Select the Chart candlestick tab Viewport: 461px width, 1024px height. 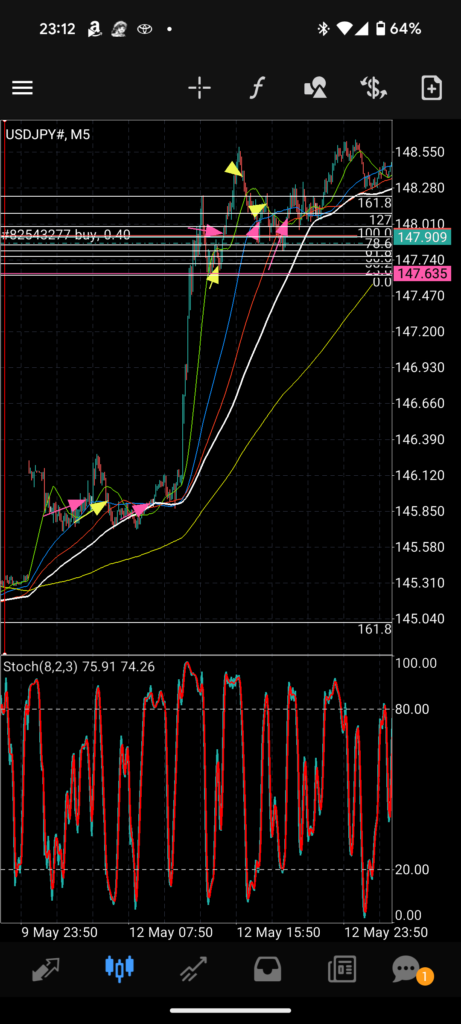tap(120, 968)
